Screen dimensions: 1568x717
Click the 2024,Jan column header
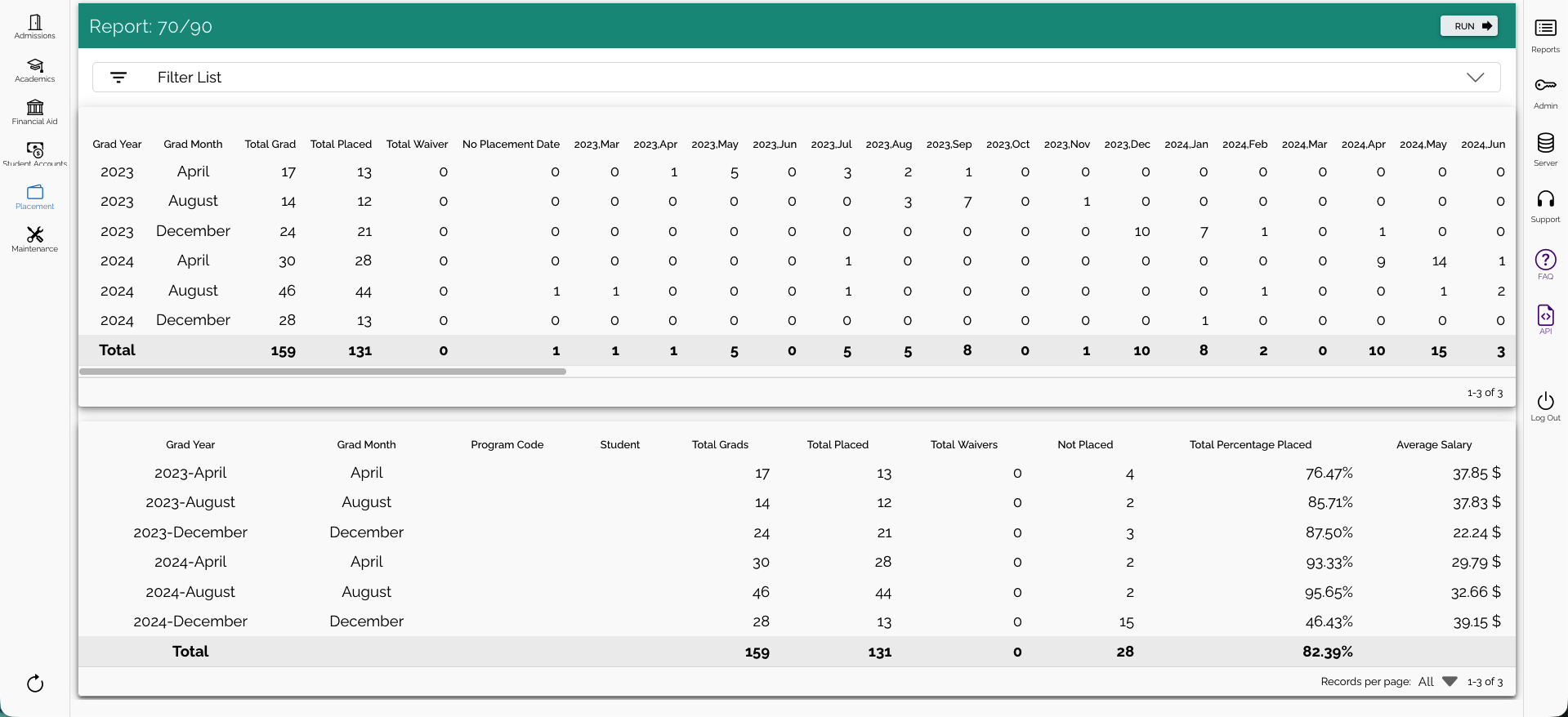tap(1186, 144)
